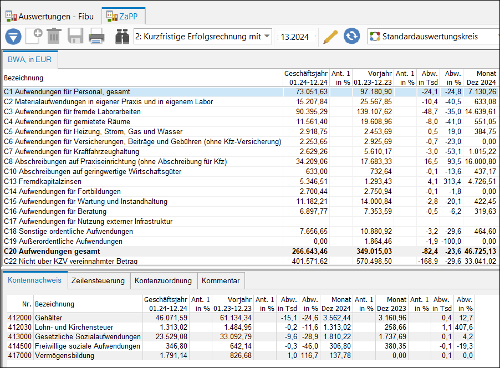Select account 413000 Gesetzliche Sozialaufwendungen
This screenshot has width=500, height=368.
(x=240, y=336)
